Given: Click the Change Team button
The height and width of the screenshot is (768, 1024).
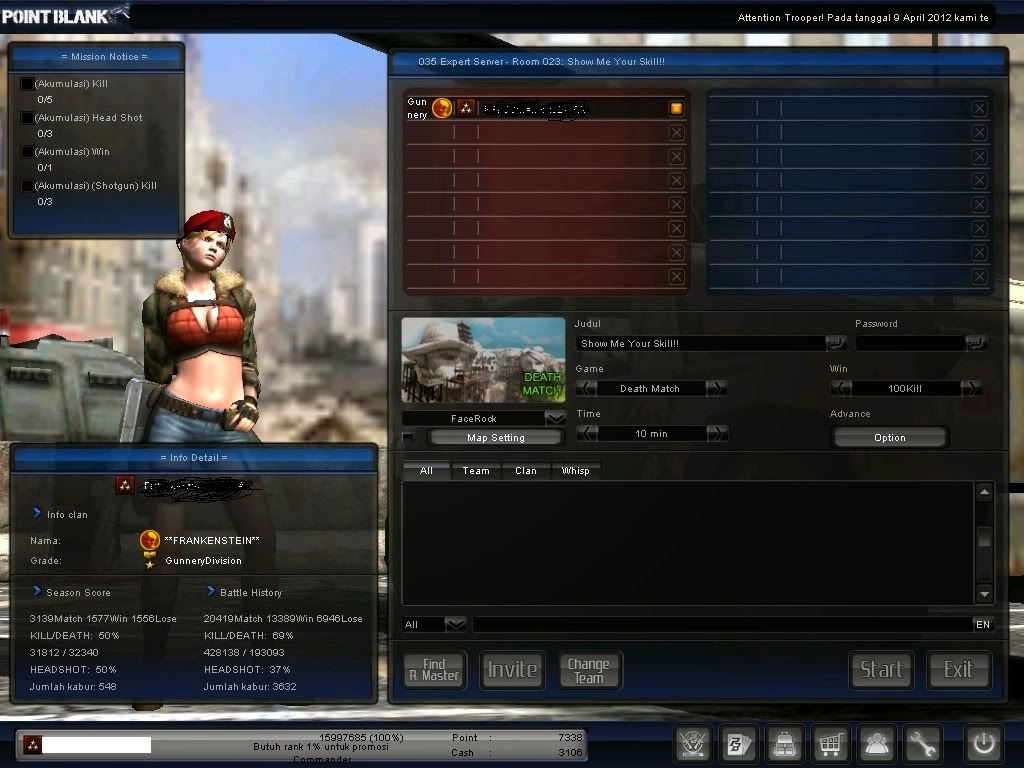Looking at the screenshot, I should pos(589,670).
